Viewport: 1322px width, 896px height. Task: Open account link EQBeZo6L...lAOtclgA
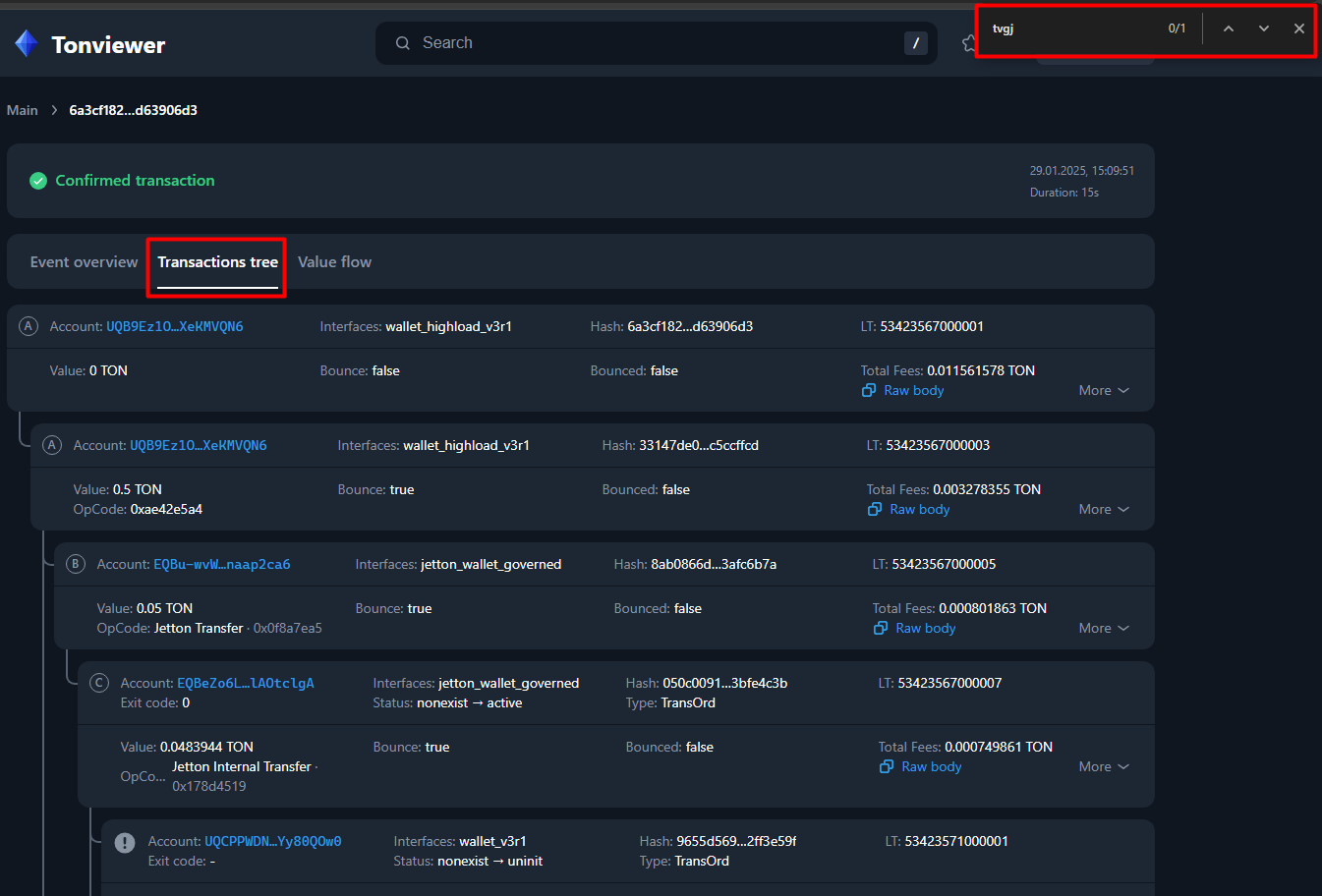click(x=246, y=683)
